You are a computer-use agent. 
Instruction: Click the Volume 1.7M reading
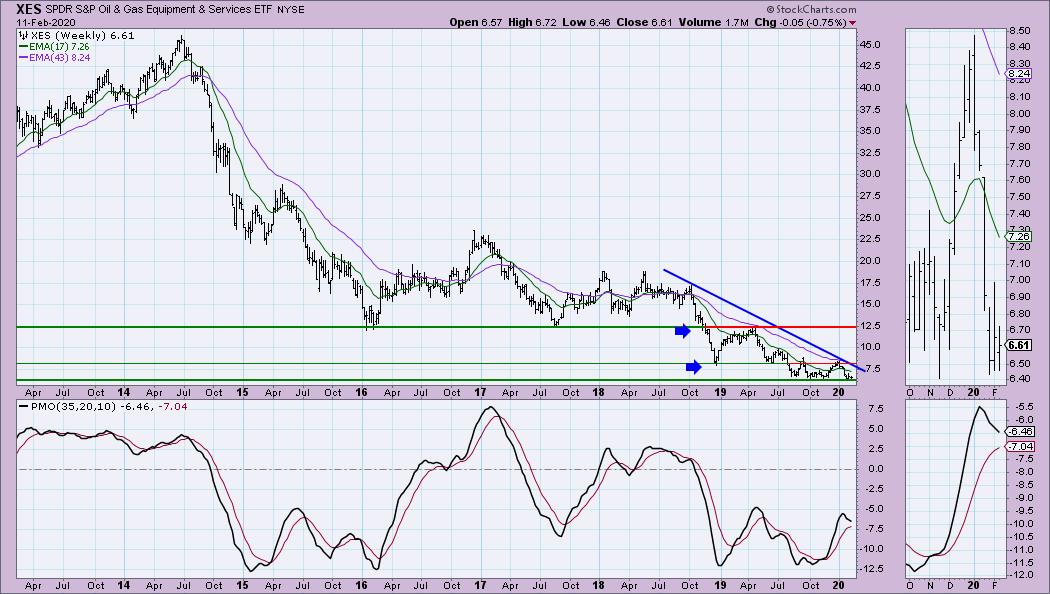click(713, 22)
